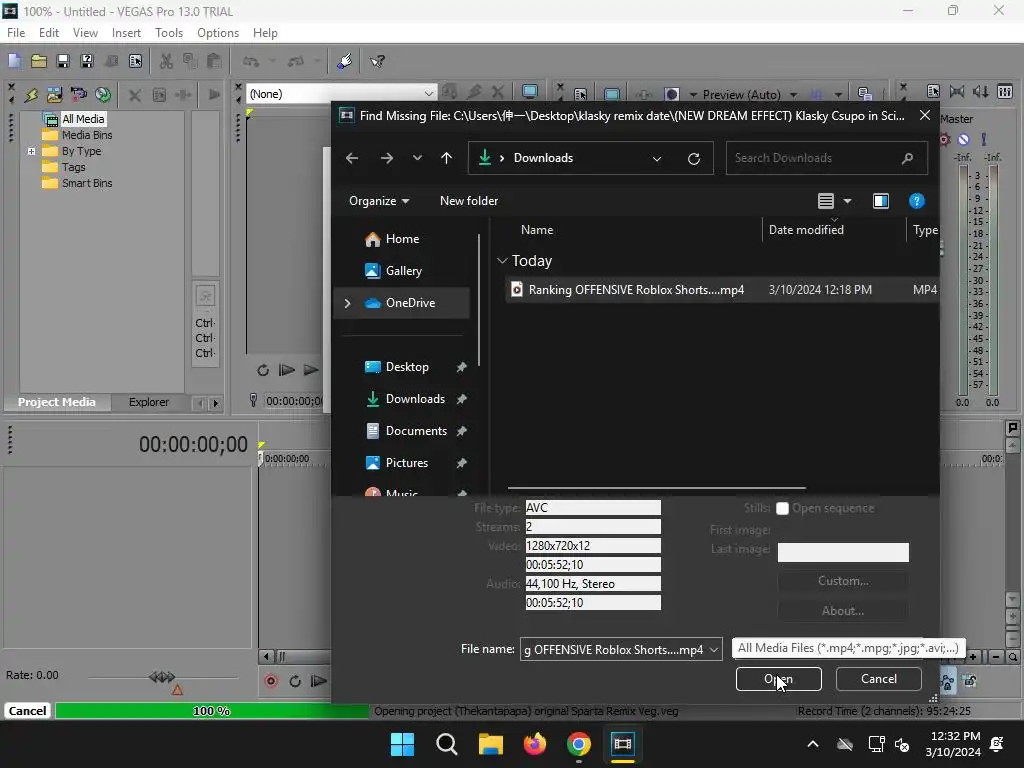Viewport: 1024px width, 768px height.
Task: Open the File menu
Action: pos(16,33)
